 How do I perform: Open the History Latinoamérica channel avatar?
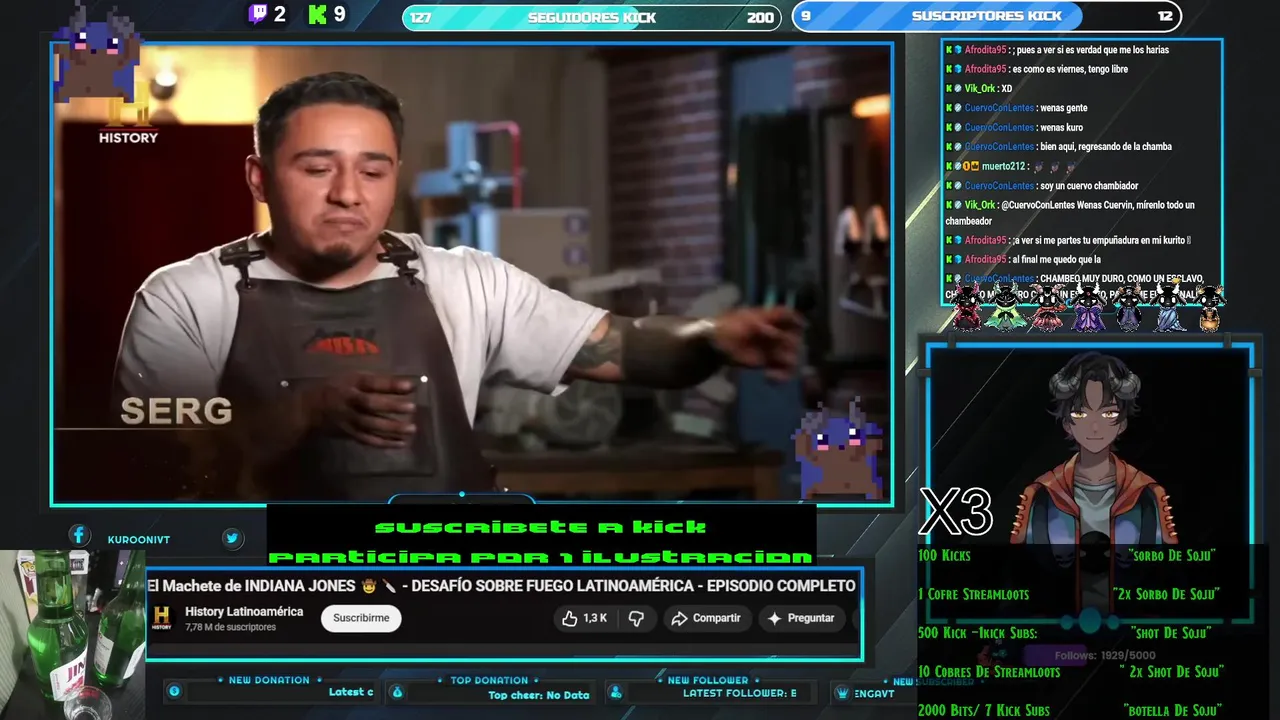point(162,619)
